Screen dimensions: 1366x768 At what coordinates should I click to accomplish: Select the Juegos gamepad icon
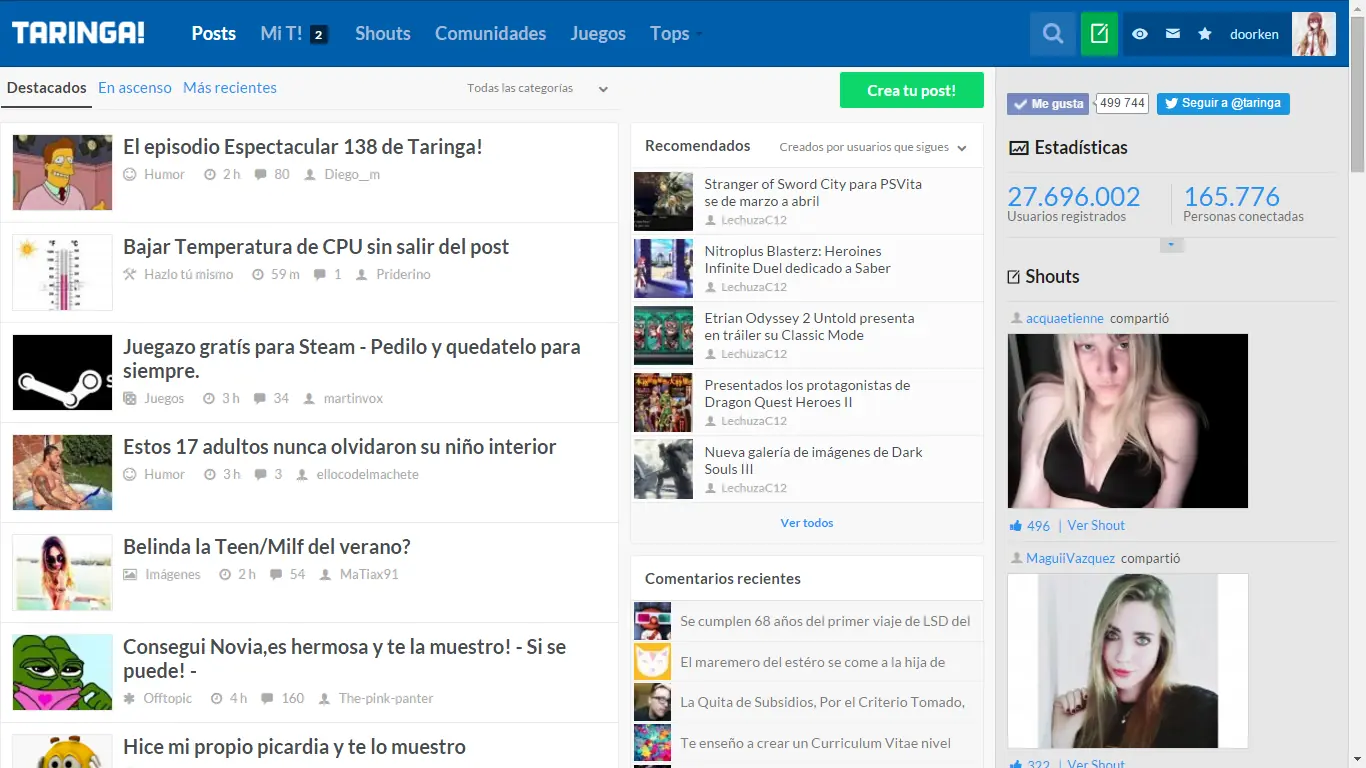[x=131, y=398]
